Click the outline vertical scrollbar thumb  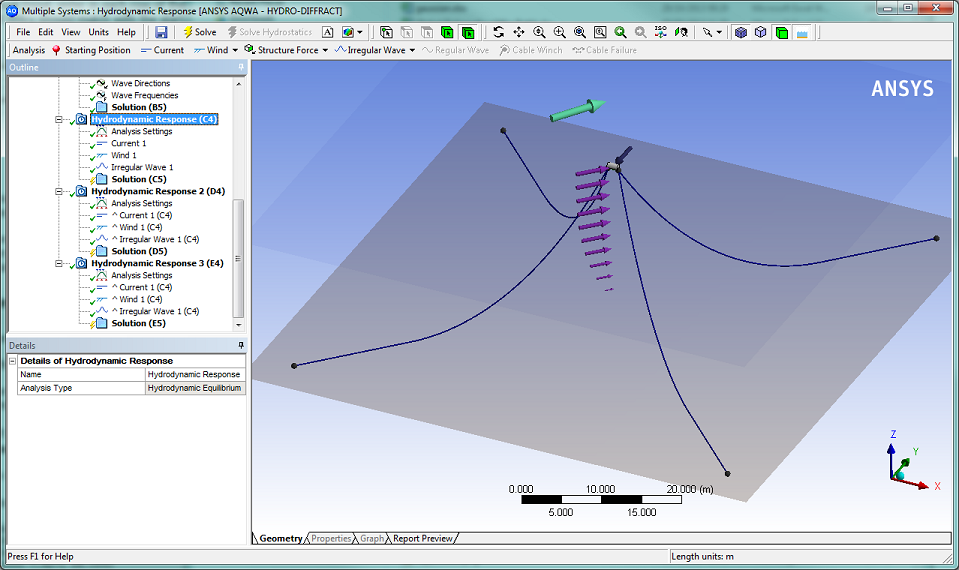239,257
